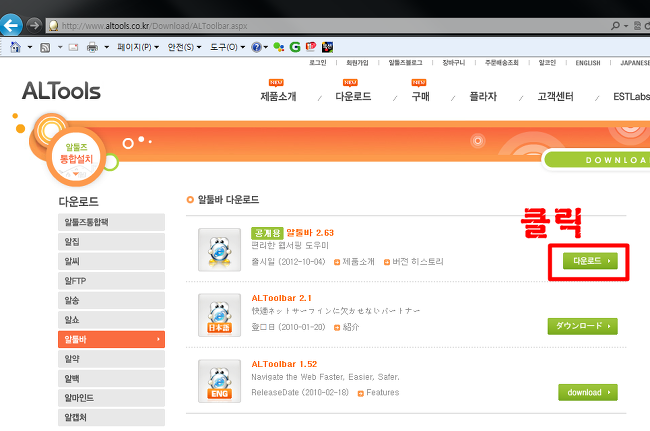Screen dimensions: 650x431
Task: Click the red IP toolbar icon
Action: coord(311,47)
